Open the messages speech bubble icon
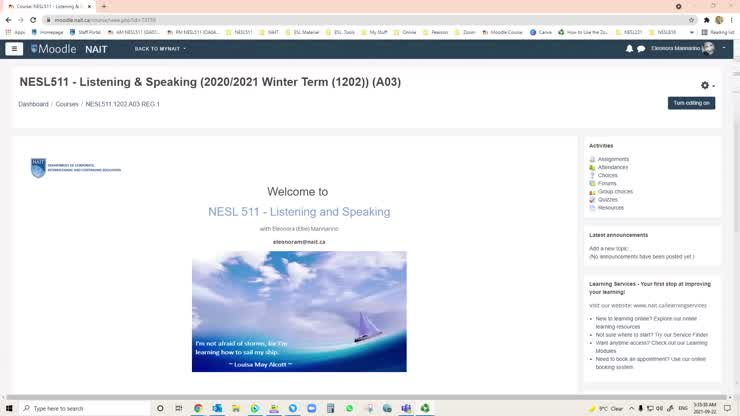Screen dimensions: 740x416 pyautogui.click(x=641, y=49)
